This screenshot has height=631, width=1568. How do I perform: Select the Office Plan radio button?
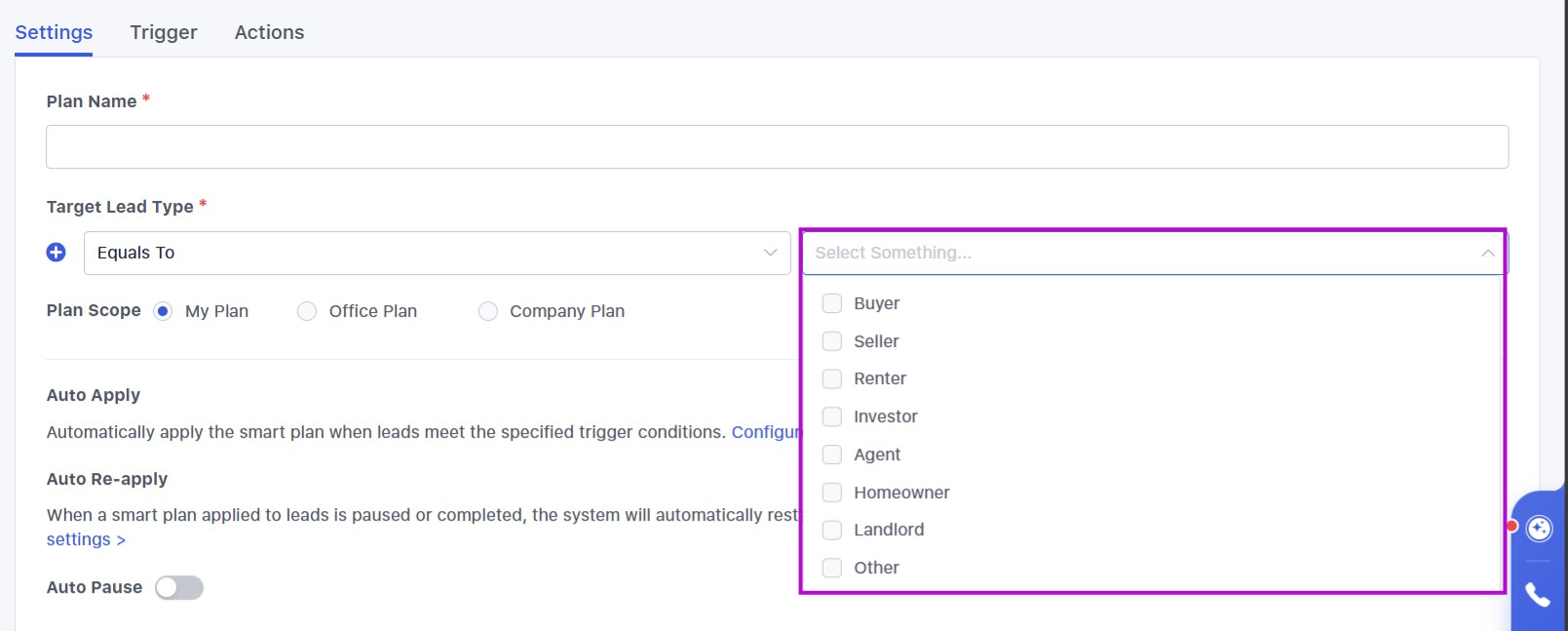tap(307, 311)
